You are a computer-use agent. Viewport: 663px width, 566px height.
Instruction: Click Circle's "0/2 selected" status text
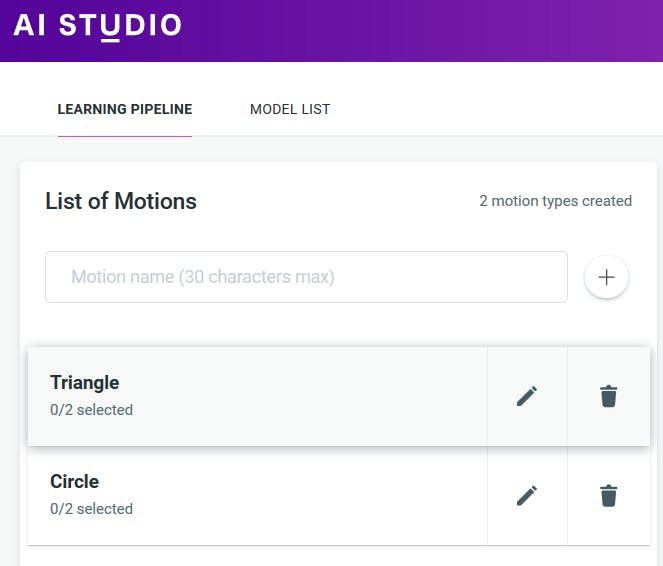click(91, 509)
